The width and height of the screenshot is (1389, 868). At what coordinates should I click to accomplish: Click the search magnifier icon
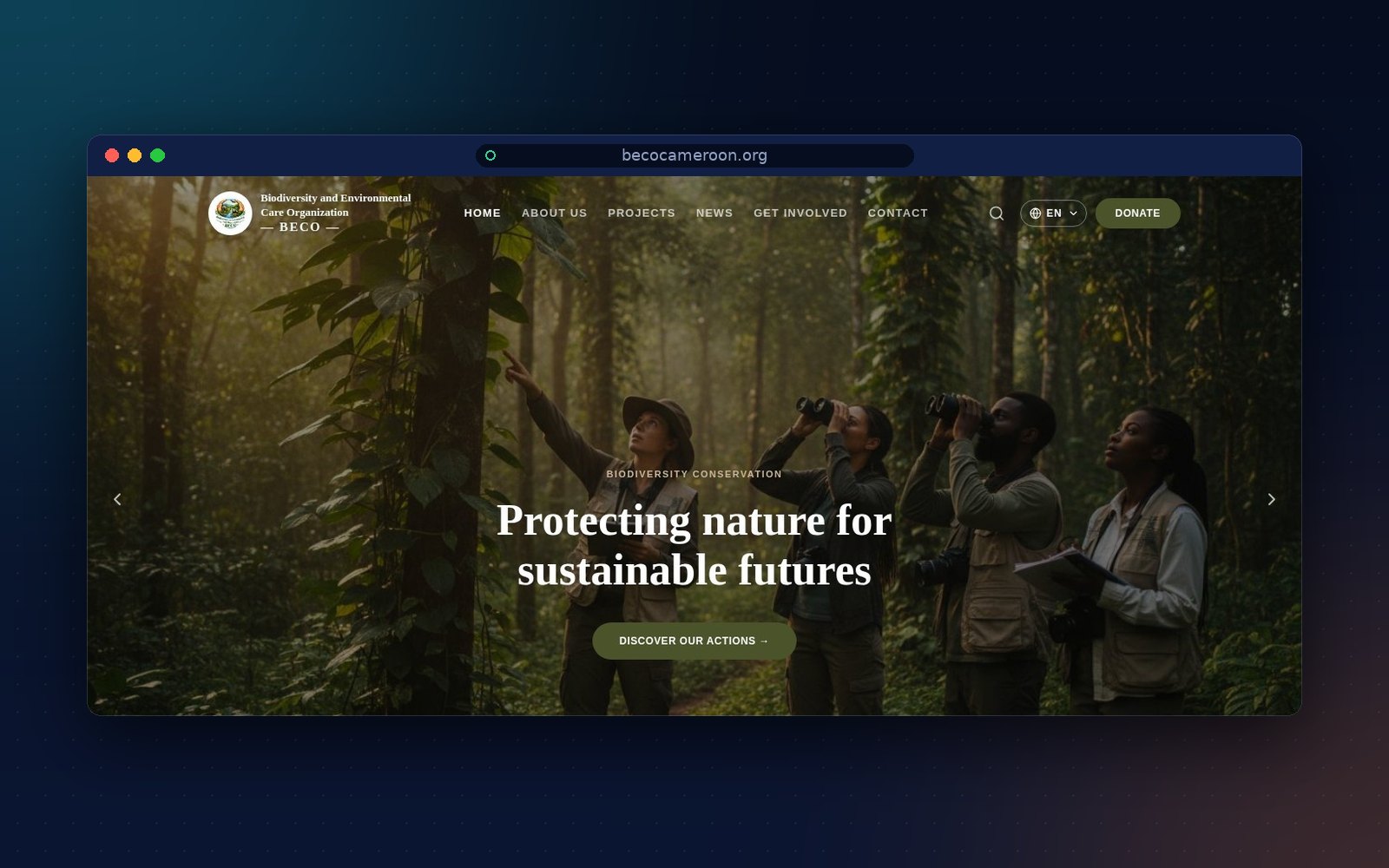pyautogui.click(x=997, y=214)
